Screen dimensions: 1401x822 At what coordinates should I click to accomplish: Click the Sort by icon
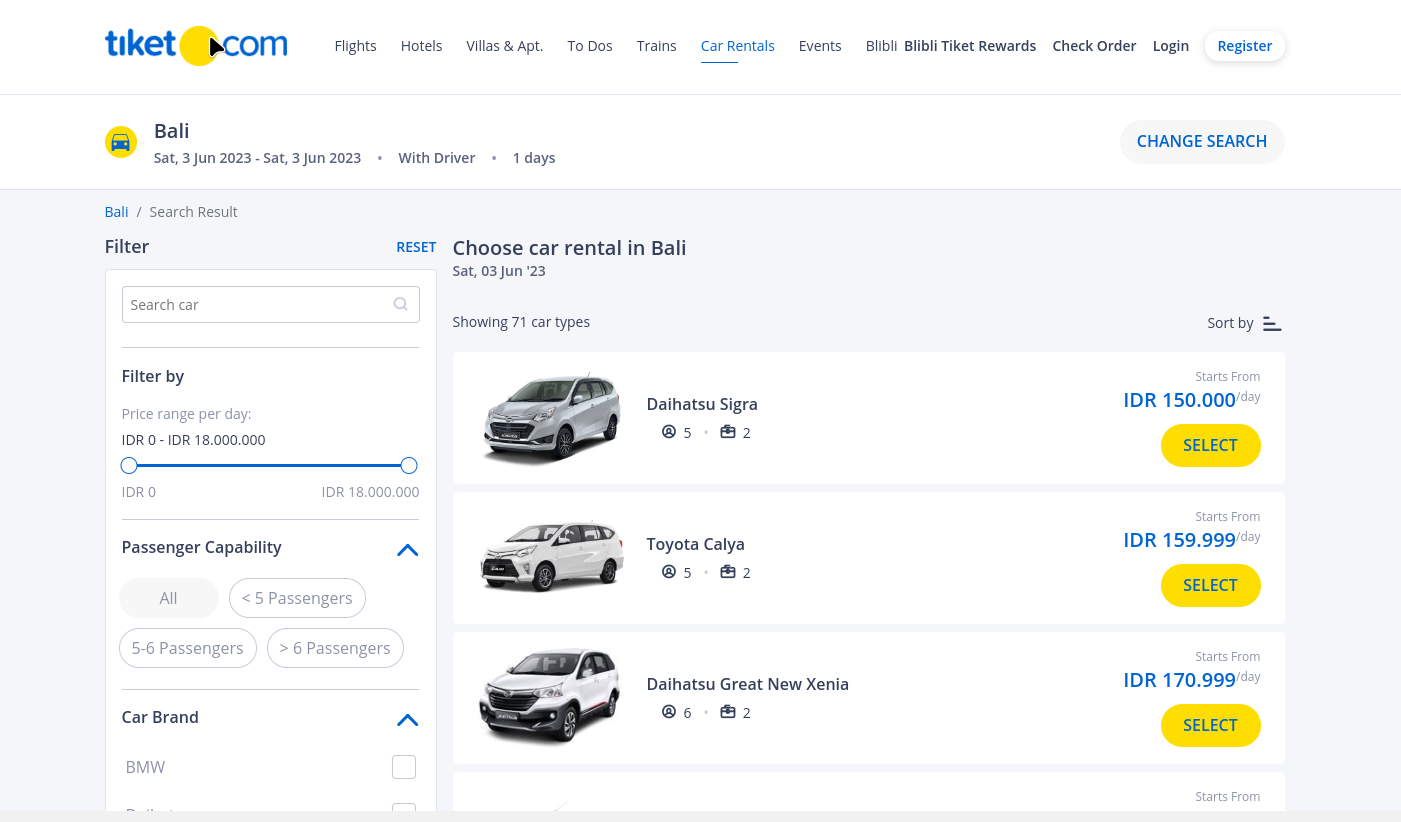pos(1272,323)
